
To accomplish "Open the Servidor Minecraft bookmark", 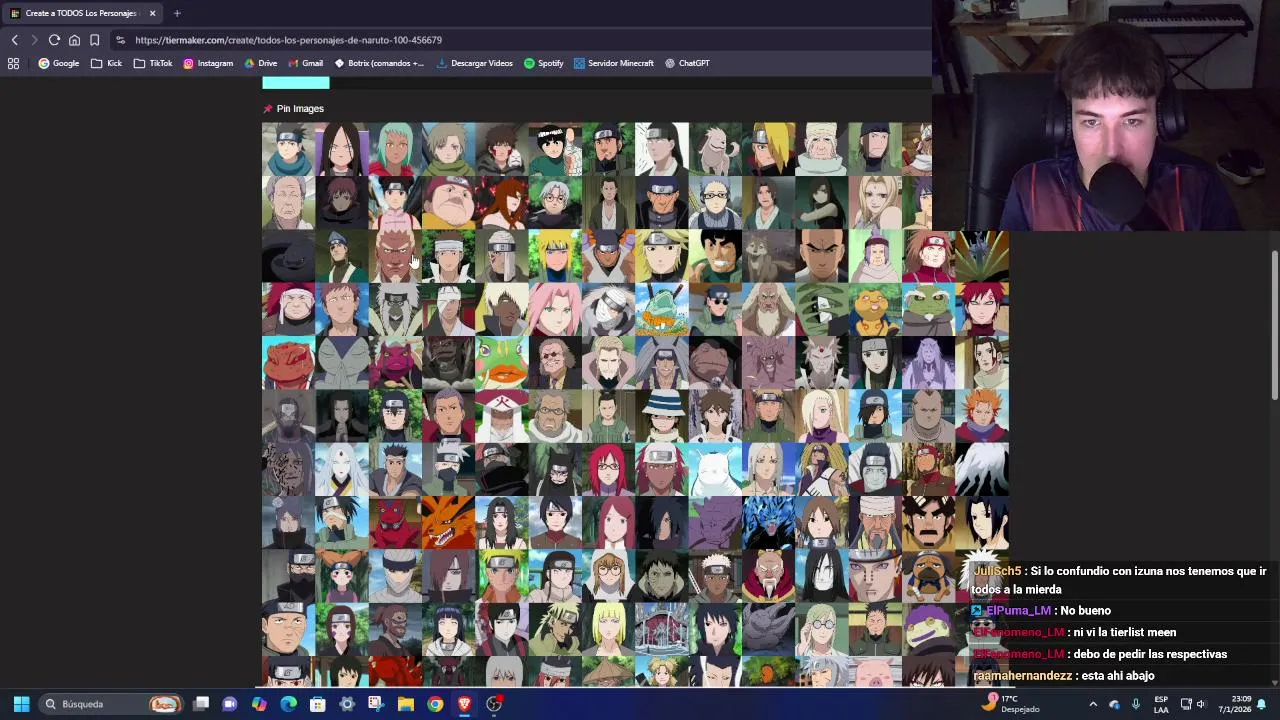I will coord(614,63).
